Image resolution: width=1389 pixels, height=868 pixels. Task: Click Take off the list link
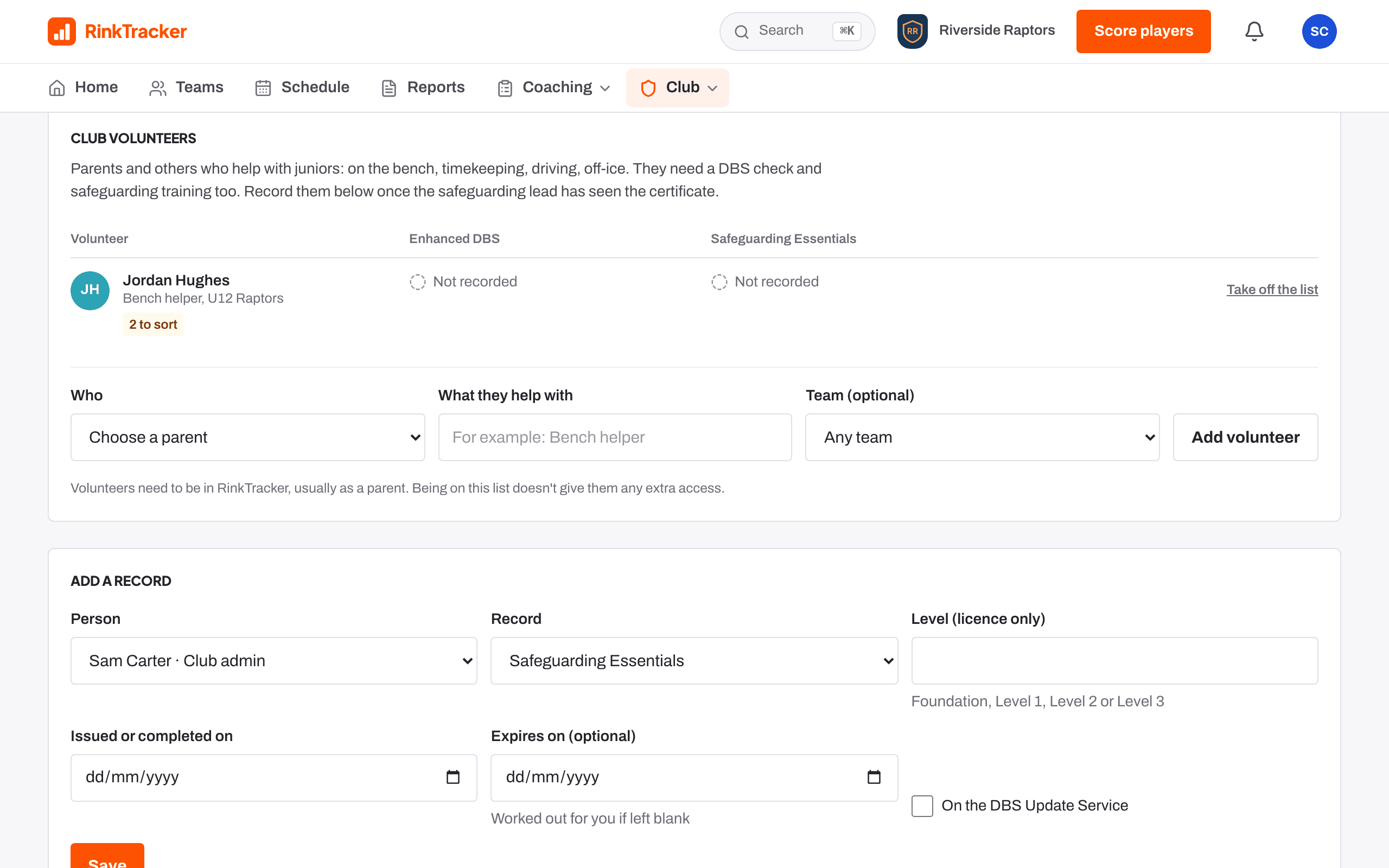coord(1272,289)
